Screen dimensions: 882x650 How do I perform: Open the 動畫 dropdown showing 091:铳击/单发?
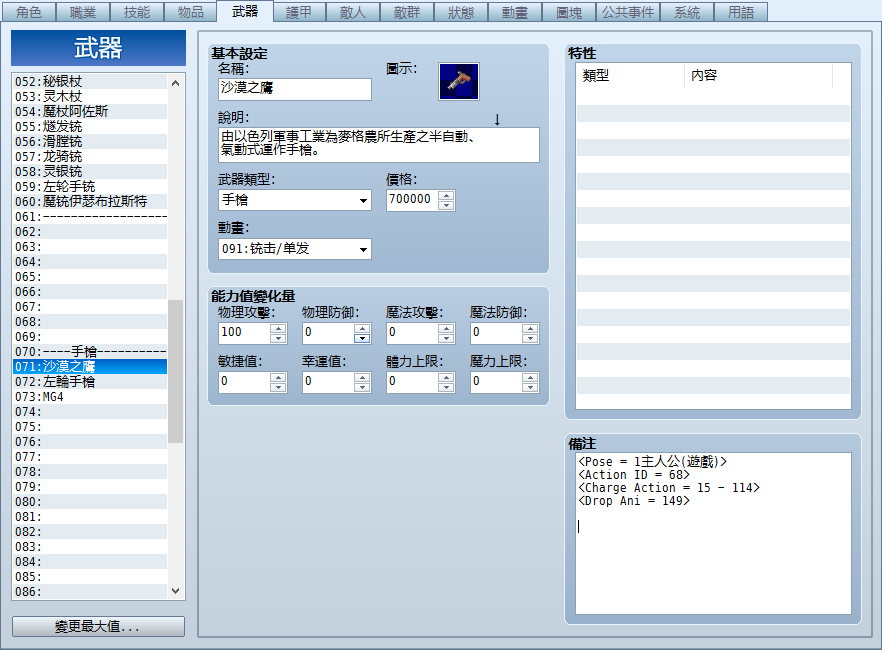click(295, 249)
